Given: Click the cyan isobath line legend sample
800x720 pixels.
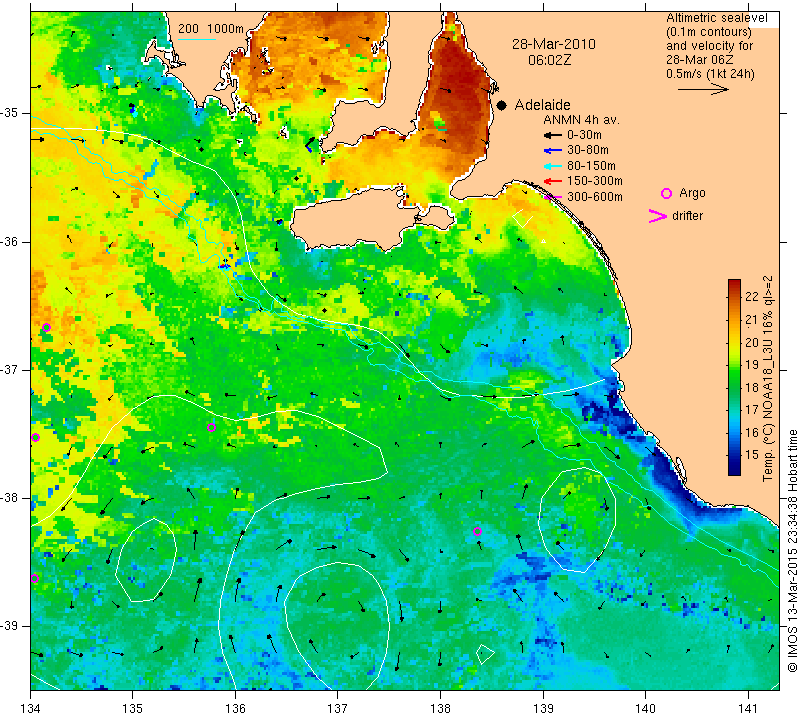Looking at the screenshot, I should [196, 39].
